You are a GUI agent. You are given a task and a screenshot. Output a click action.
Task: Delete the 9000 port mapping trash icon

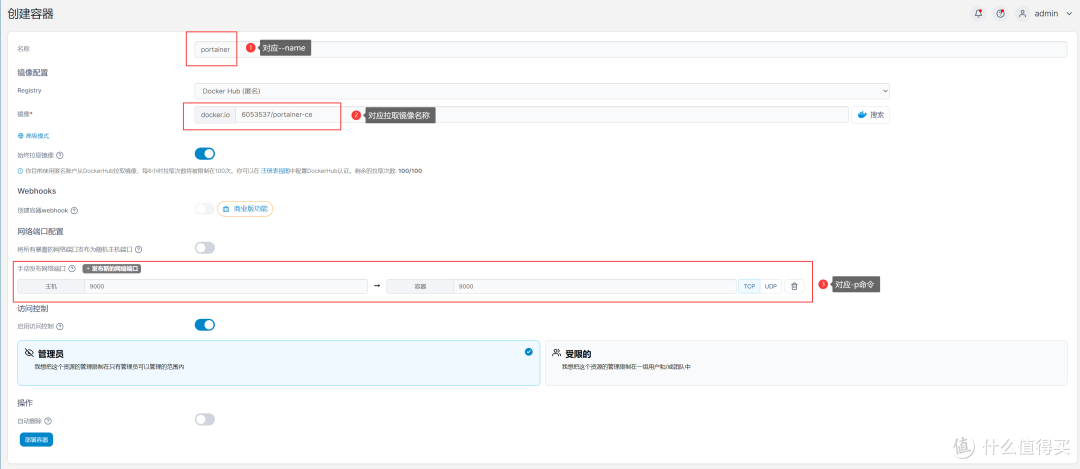pyautogui.click(x=794, y=286)
